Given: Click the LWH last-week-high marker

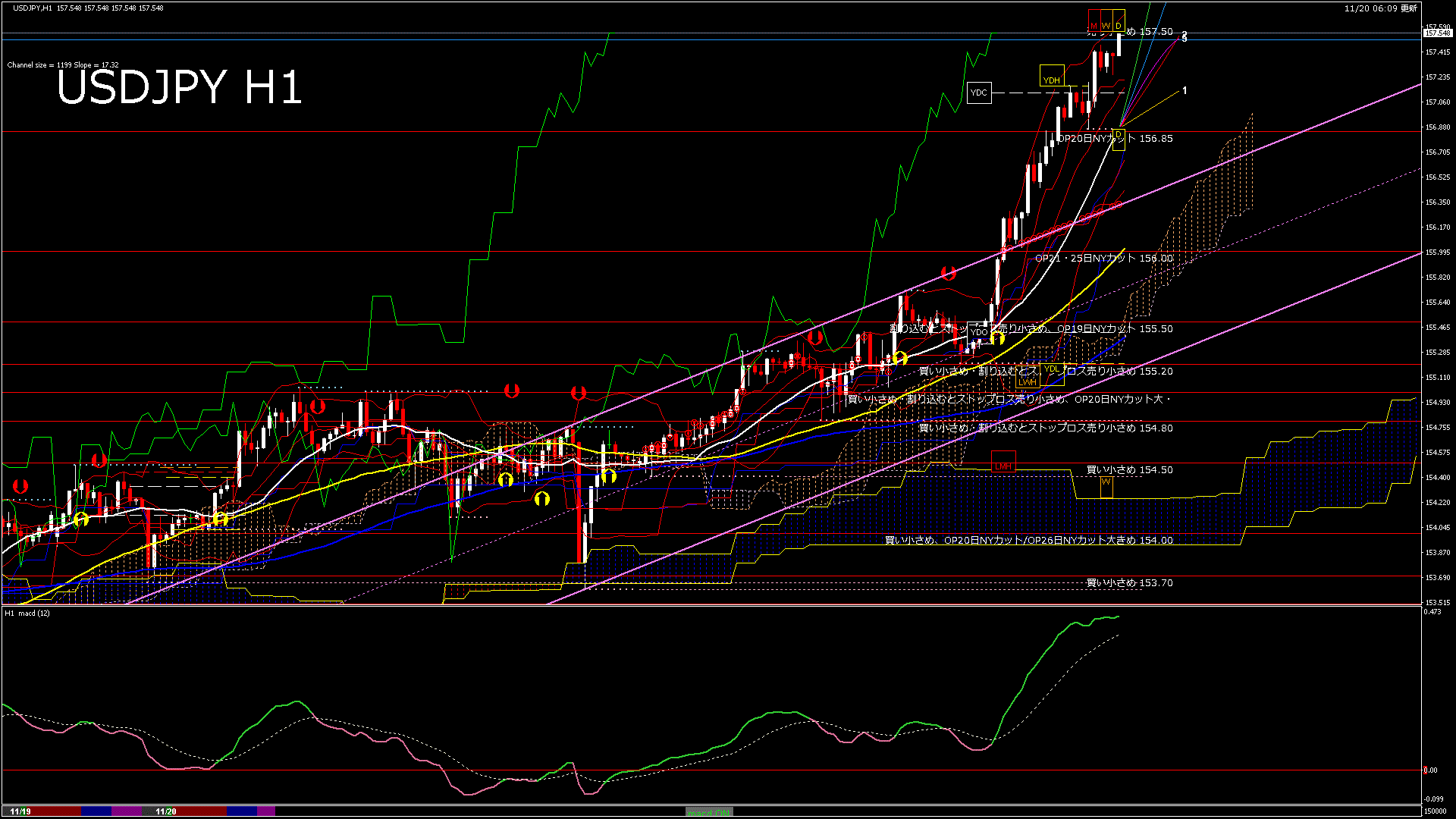Looking at the screenshot, I should click(x=1028, y=382).
